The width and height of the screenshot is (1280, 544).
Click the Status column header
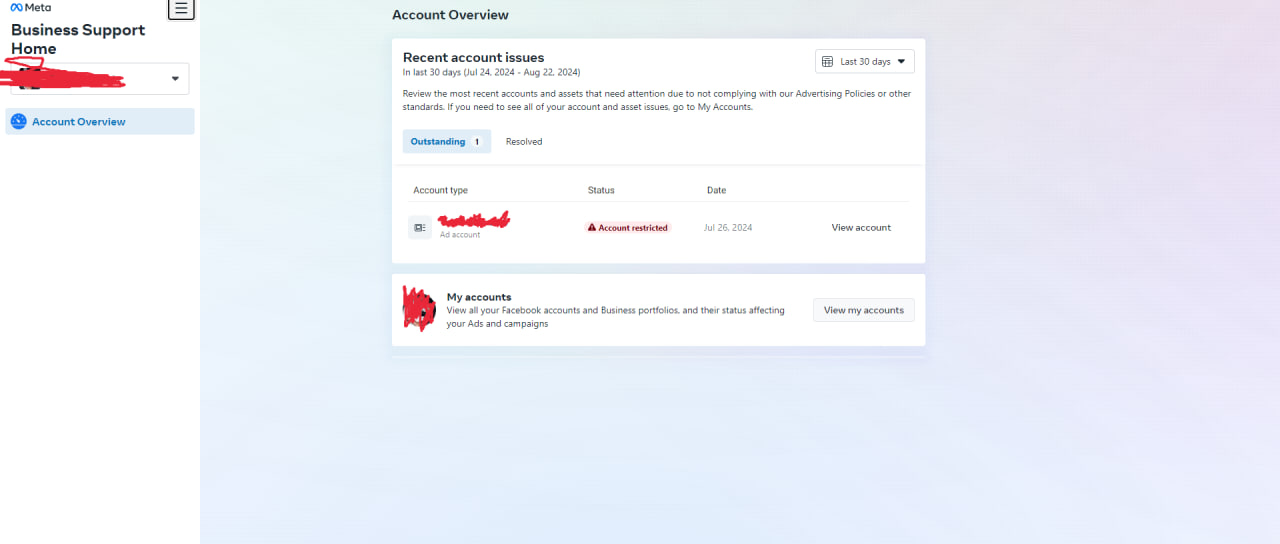pyautogui.click(x=601, y=190)
